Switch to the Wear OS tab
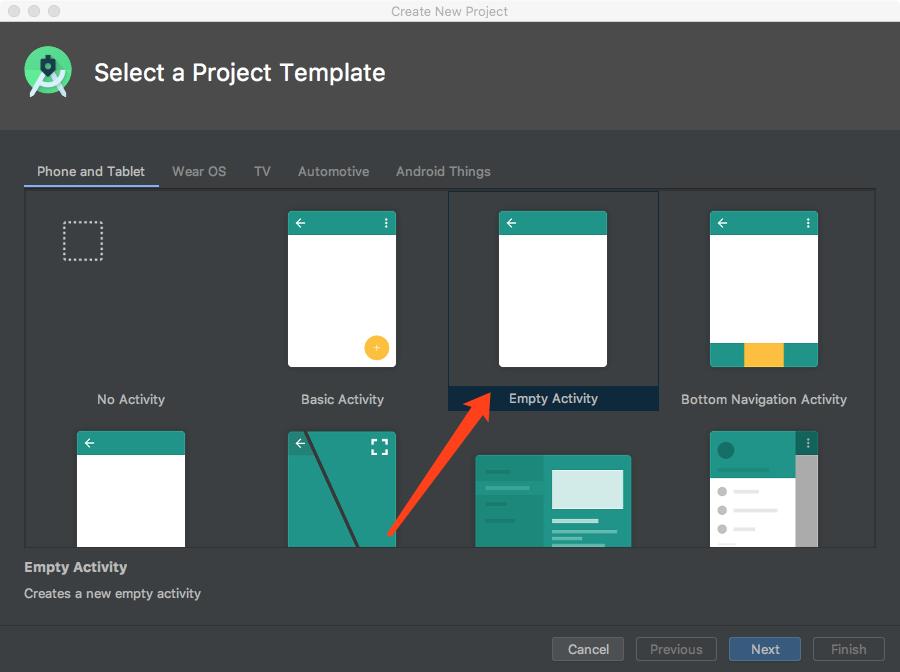Viewport: 900px width, 672px height. [198, 171]
